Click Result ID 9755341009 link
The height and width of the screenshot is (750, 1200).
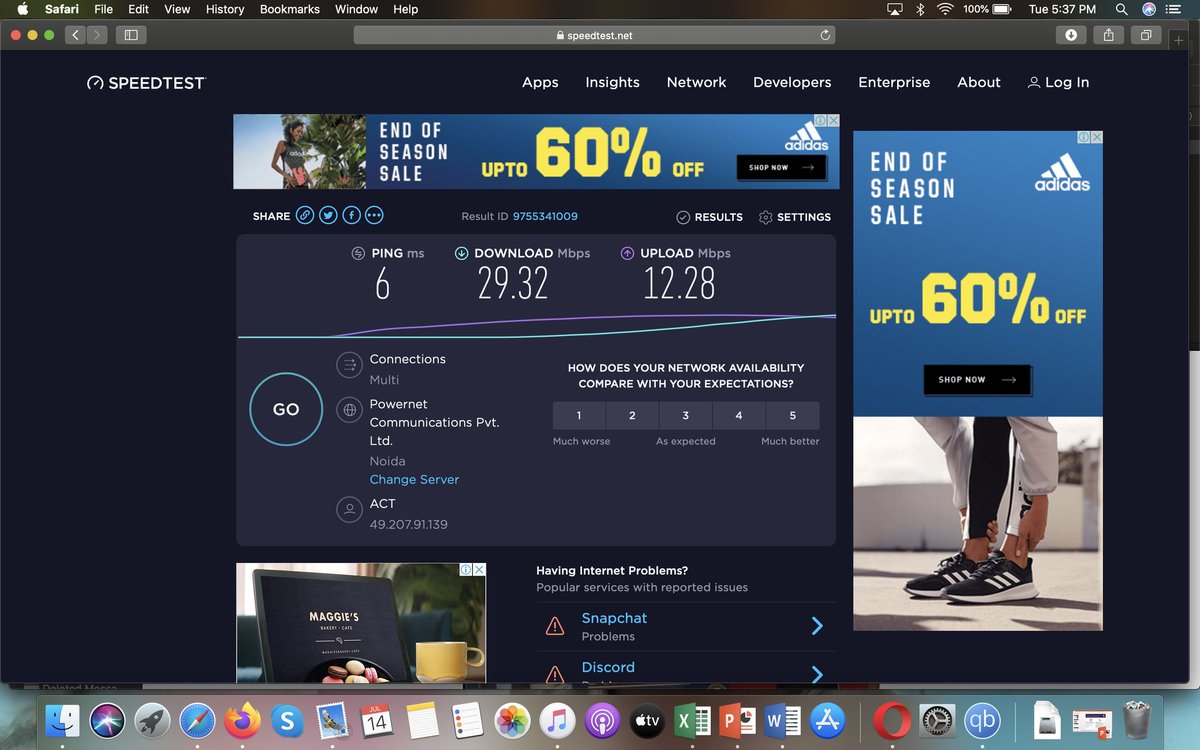[545, 216]
